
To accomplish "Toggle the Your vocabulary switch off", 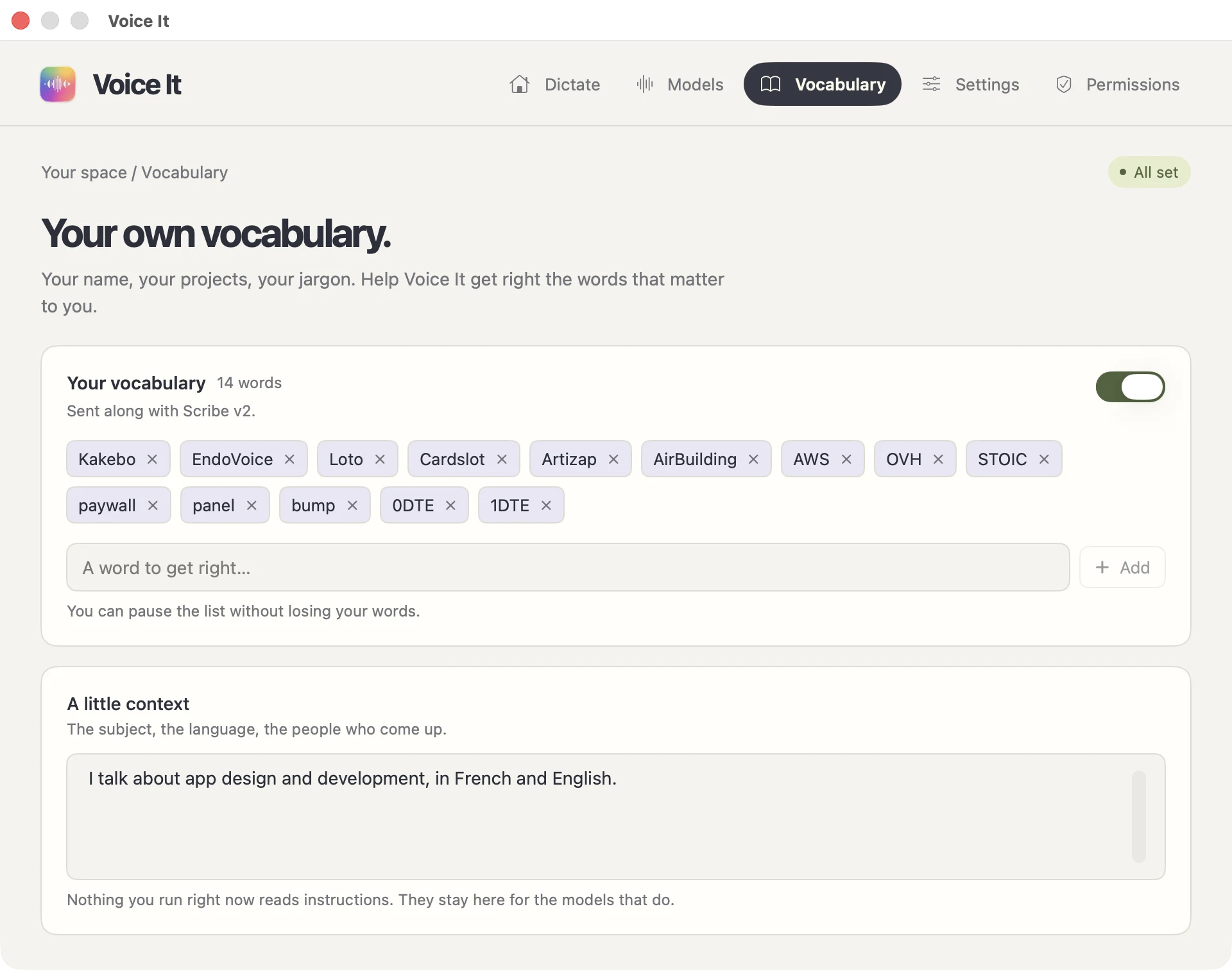I will (x=1131, y=387).
